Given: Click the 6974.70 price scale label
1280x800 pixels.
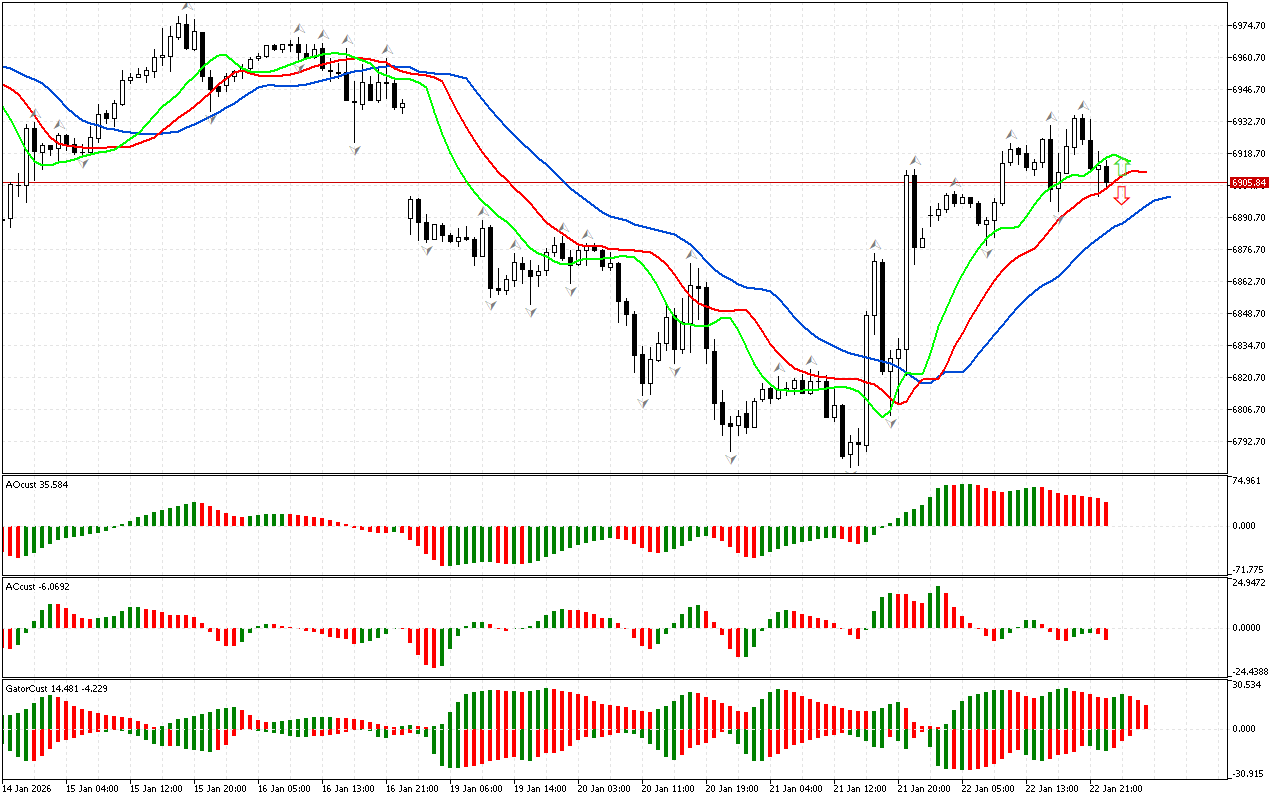Looking at the screenshot, I should pyautogui.click(x=1251, y=25).
